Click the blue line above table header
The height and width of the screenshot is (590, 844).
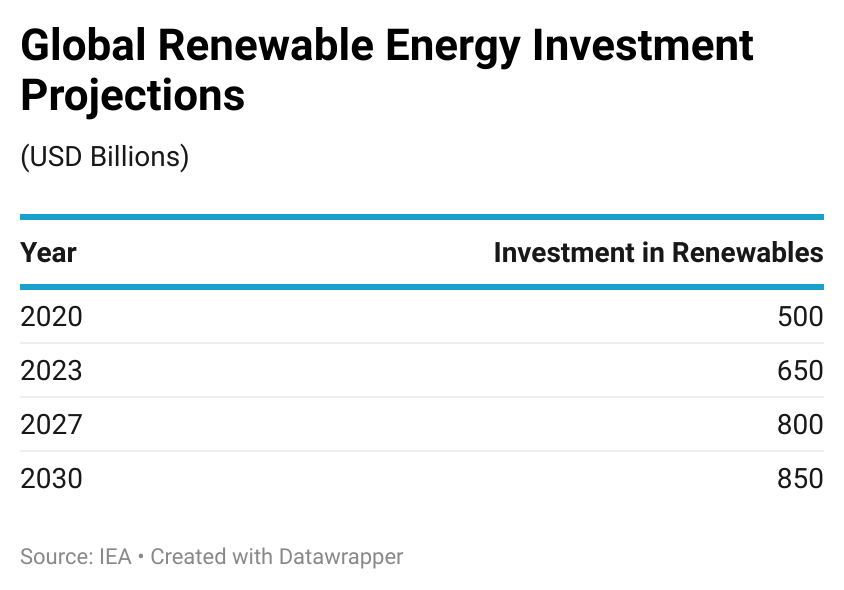click(422, 216)
